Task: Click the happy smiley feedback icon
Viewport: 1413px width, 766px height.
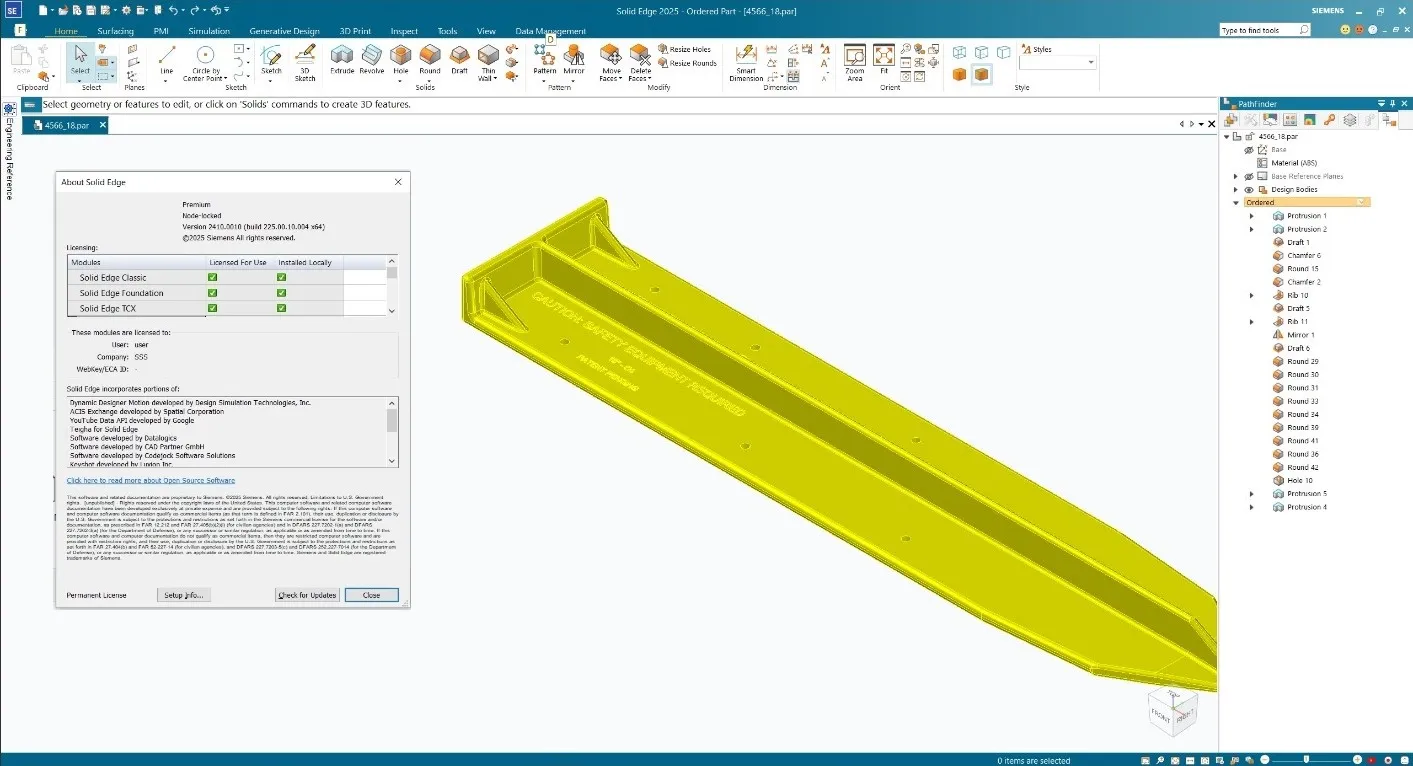Action: [x=1345, y=30]
